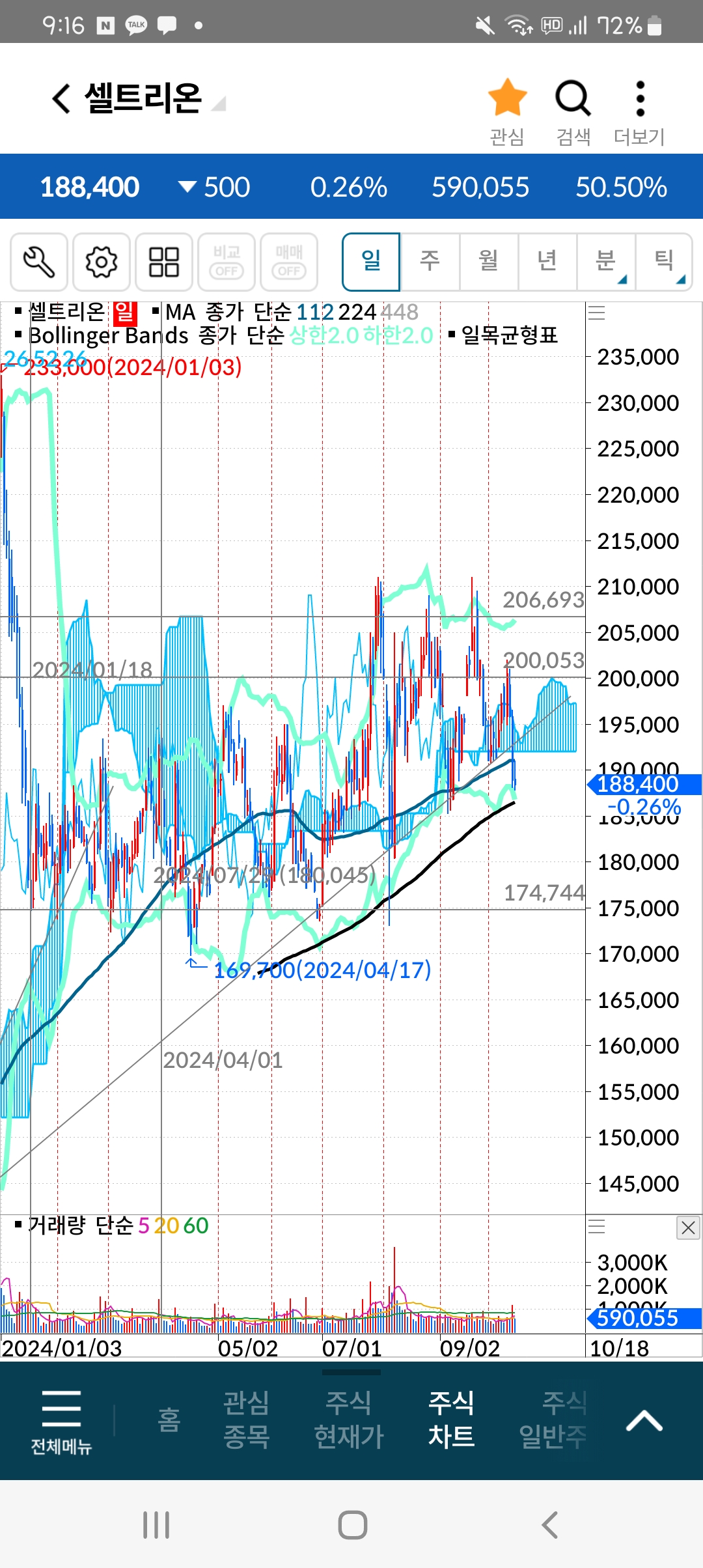Tap KakaoTalk notification icon in status bar
The height and width of the screenshot is (1568, 703).
(136, 25)
